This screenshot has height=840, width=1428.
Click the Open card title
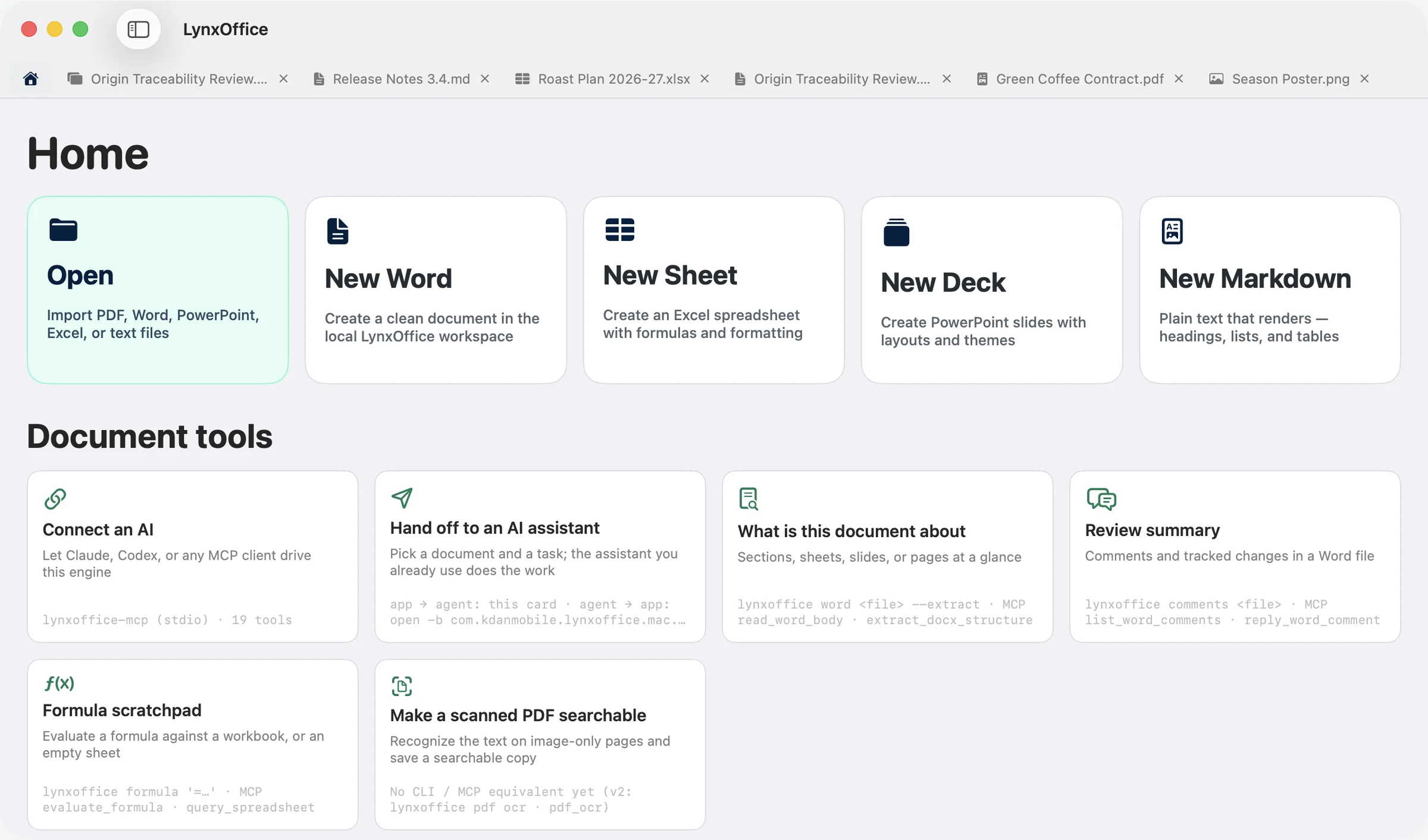click(80, 275)
